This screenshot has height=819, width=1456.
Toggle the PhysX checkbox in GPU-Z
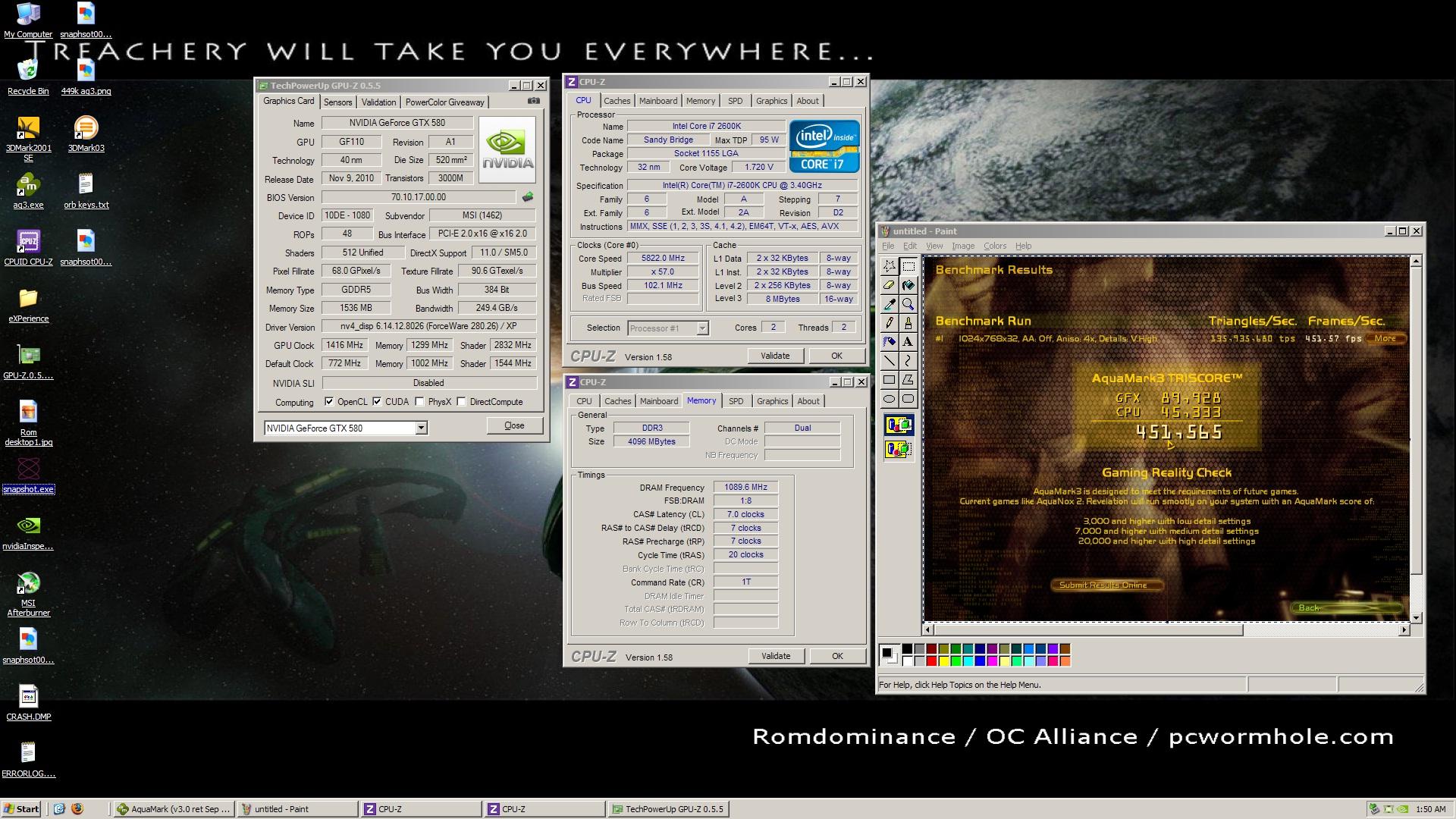(x=419, y=402)
